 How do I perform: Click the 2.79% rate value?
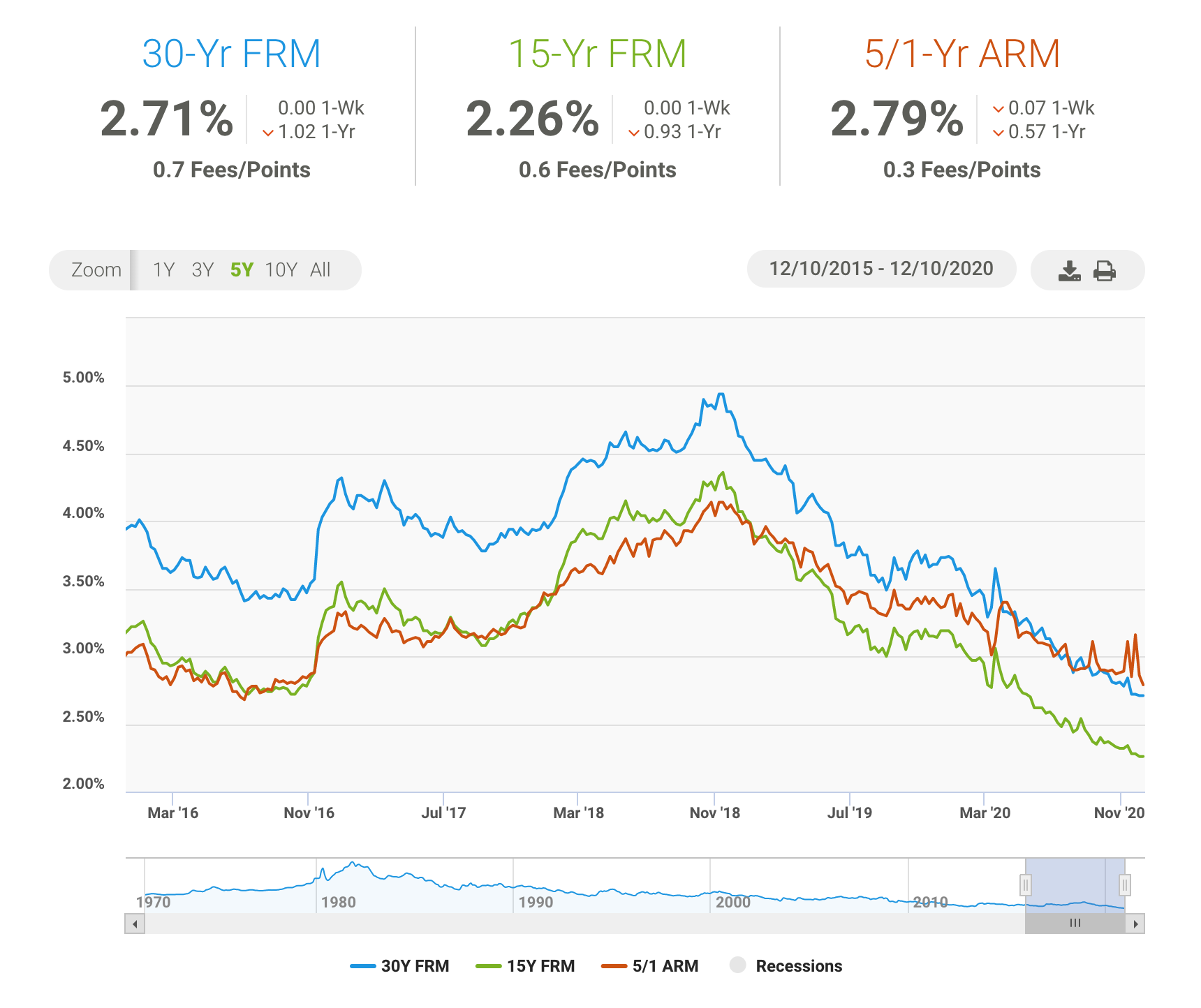[897, 119]
